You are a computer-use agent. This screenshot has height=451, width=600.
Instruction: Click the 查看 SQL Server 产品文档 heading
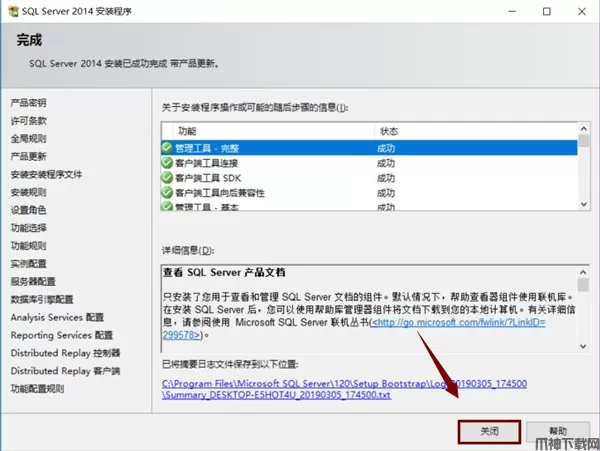pyautogui.click(x=224, y=272)
